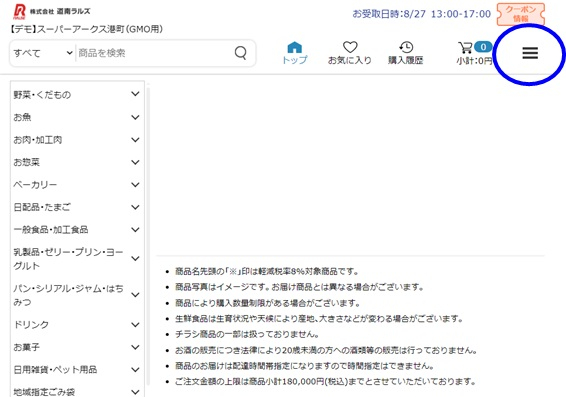Expand 一般食品・加工食品 chevron
Screen dimensions: 566x397
coord(135,230)
